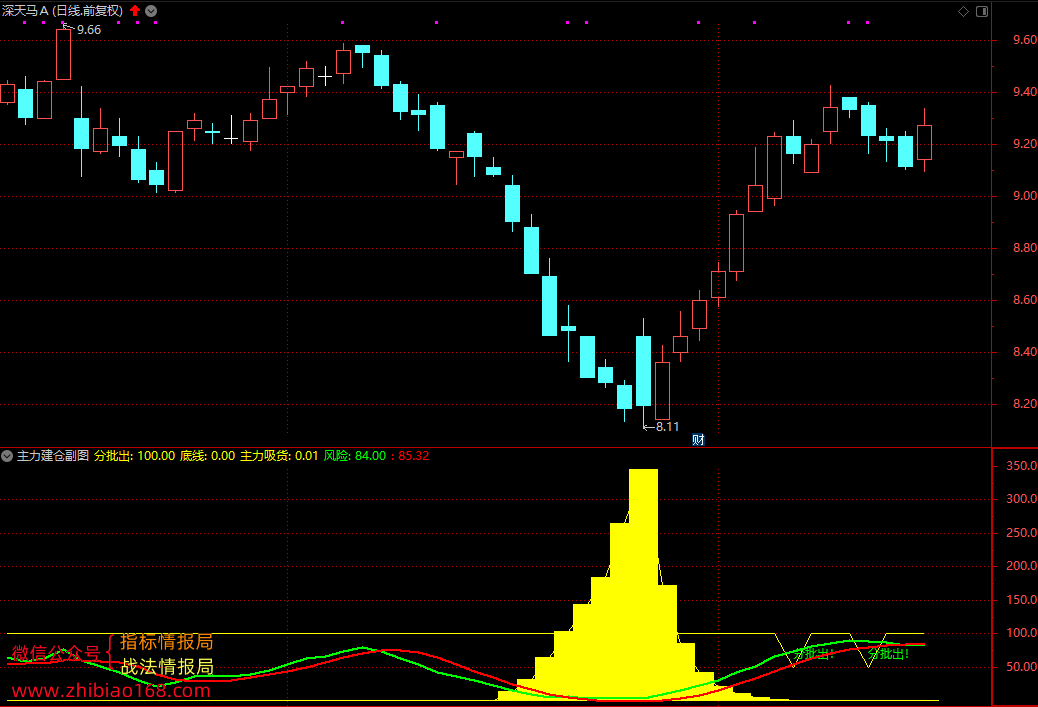1038x707 pixels.
Task: Click the 8.11 low price label
Action: [x=667, y=427]
